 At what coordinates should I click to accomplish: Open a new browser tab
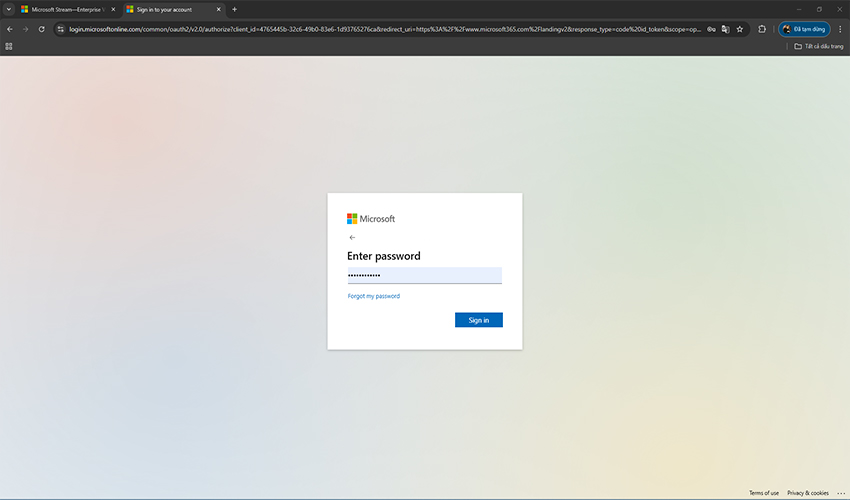tap(235, 9)
